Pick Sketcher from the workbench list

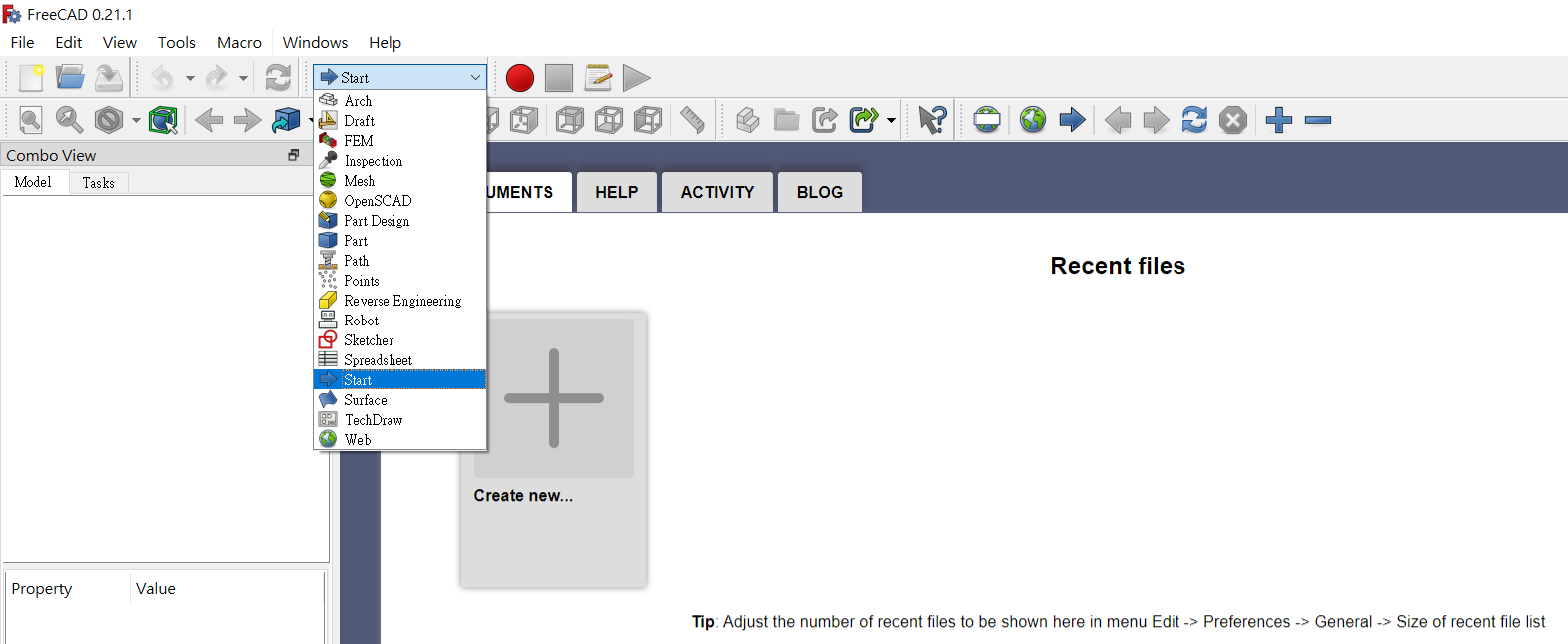[399, 340]
